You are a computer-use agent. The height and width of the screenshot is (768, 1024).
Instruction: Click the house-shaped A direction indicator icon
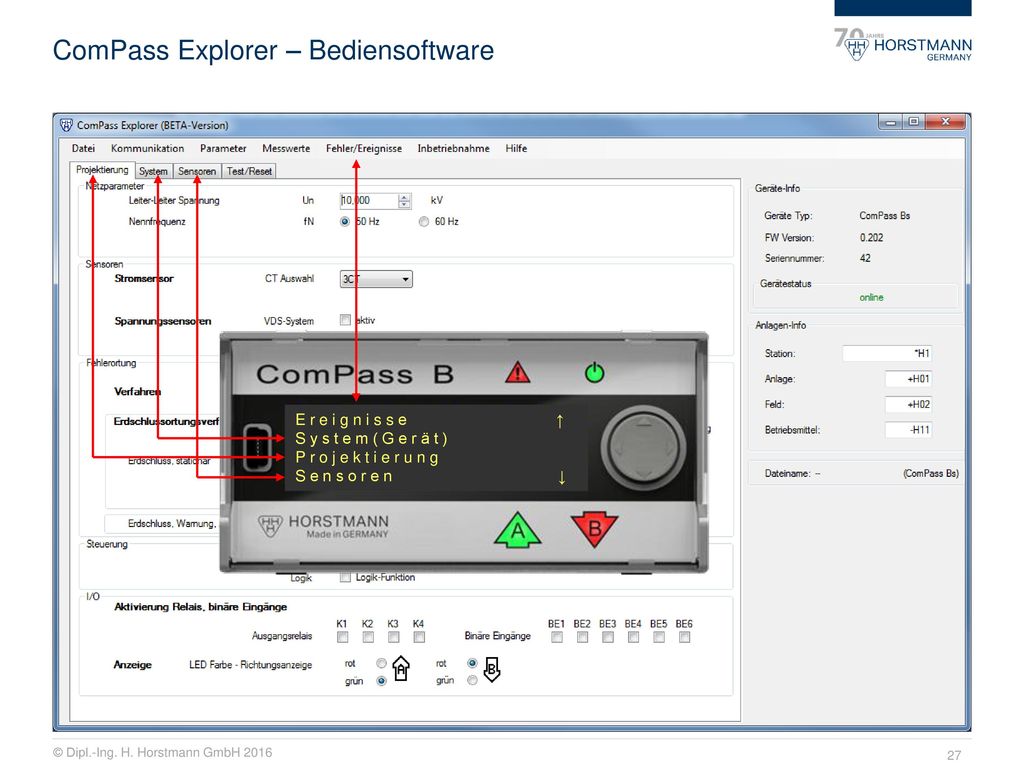[401, 669]
